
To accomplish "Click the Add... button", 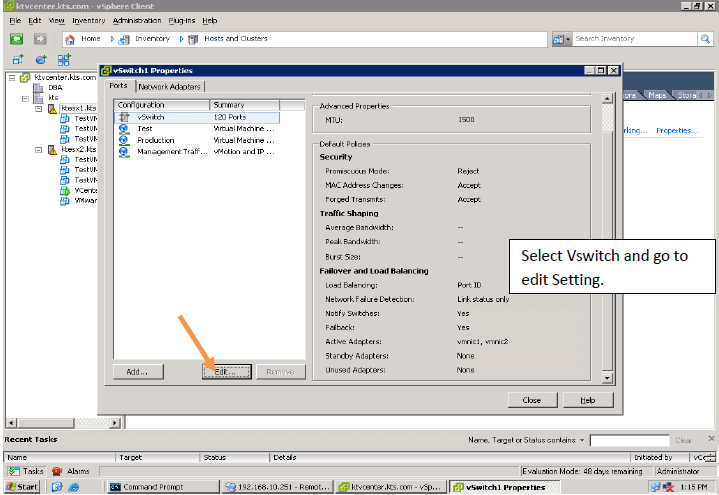I will coord(138,372).
